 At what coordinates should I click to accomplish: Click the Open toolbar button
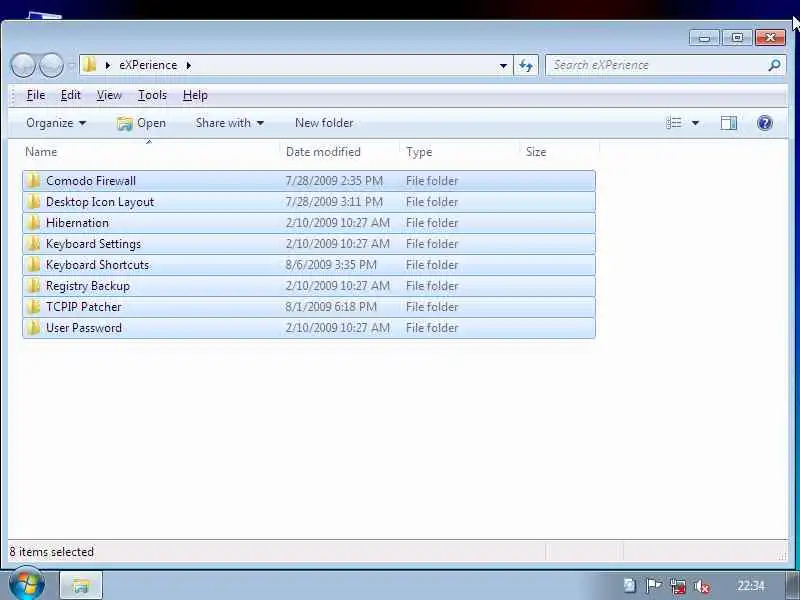point(141,123)
